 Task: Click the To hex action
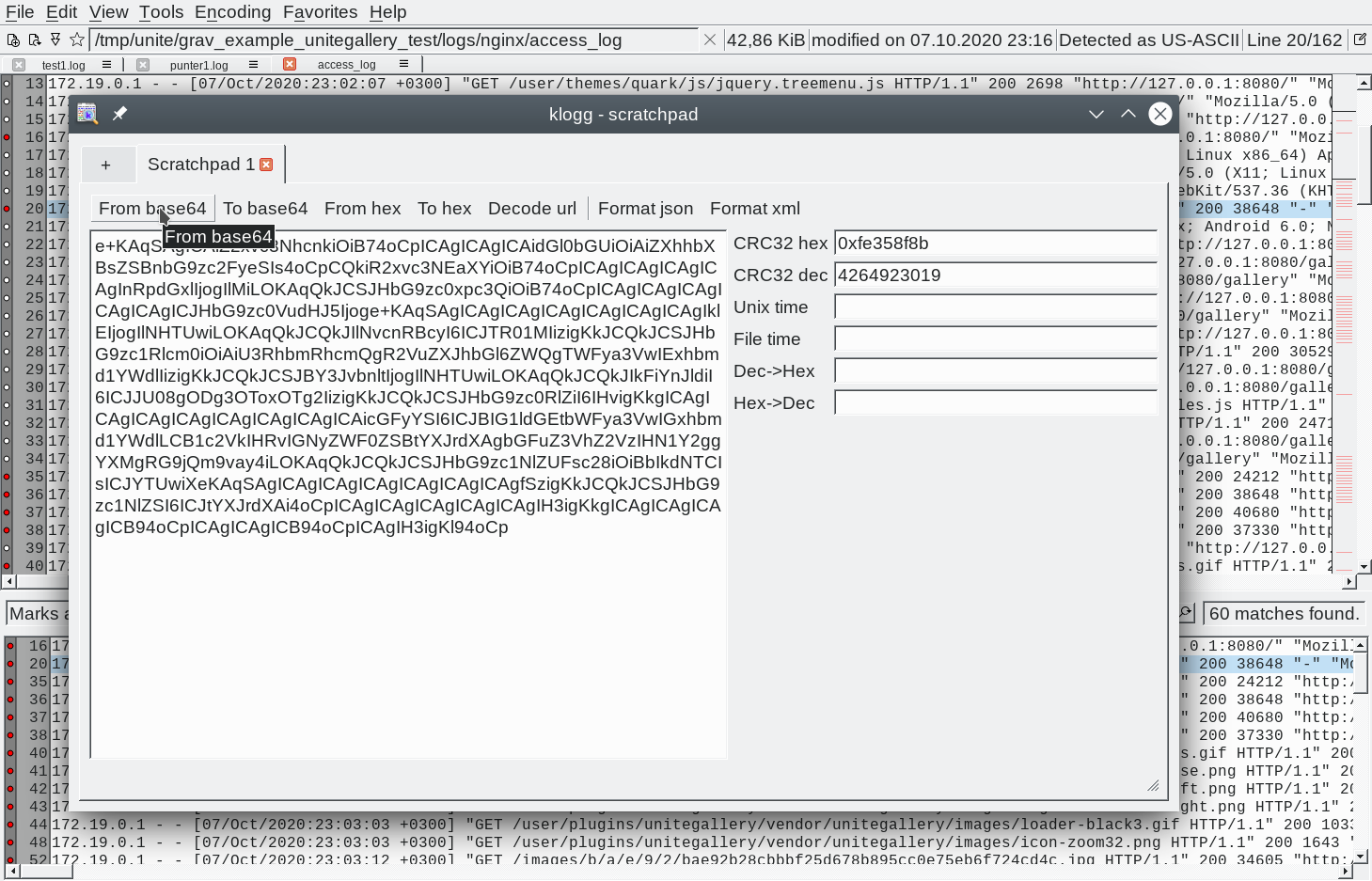[x=445, y=209]
